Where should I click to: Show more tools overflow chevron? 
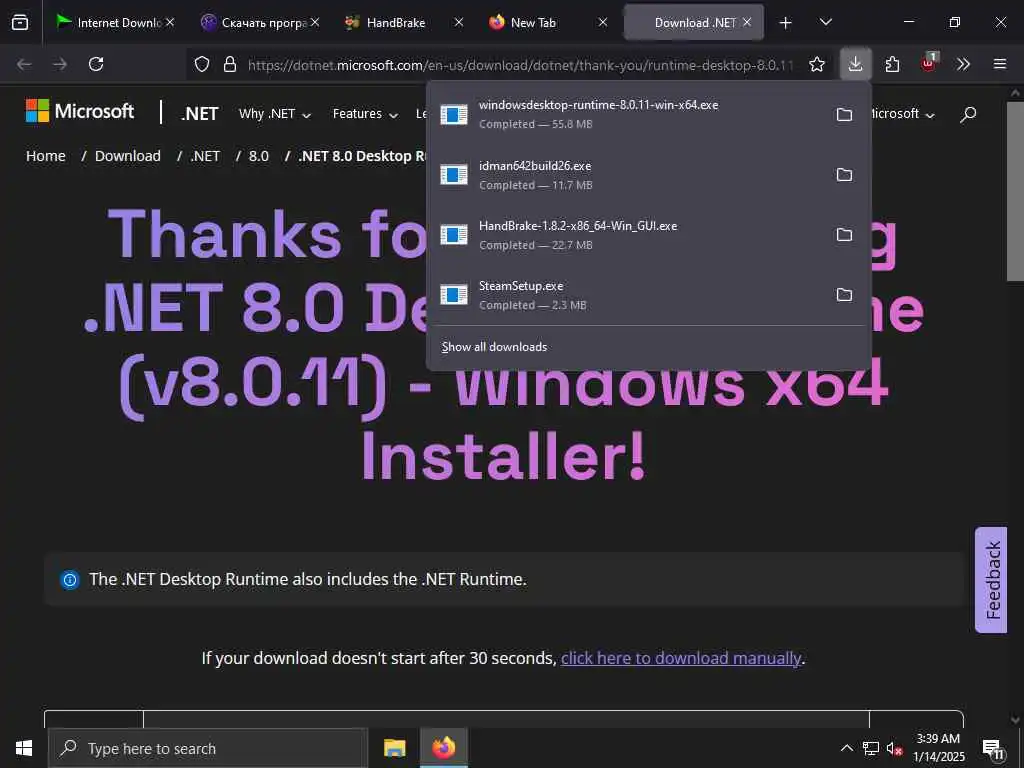point(963,64)
